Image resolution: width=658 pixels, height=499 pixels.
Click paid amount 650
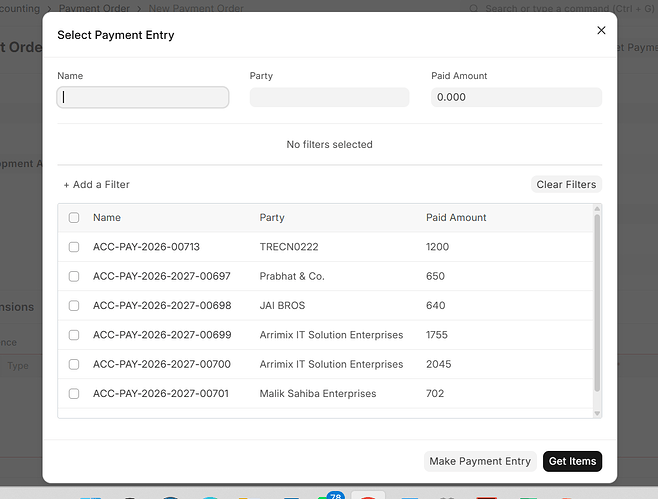click(x=436, y=276)
